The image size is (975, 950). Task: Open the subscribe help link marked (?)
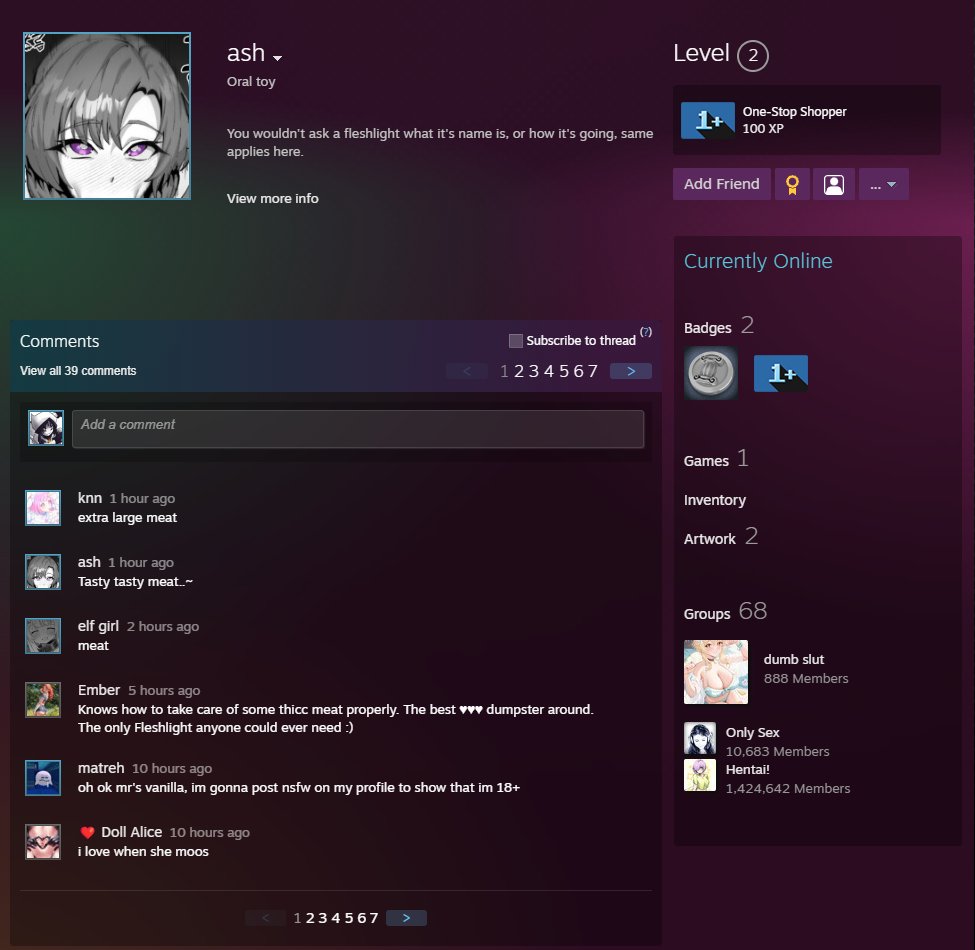pos(646,331)
